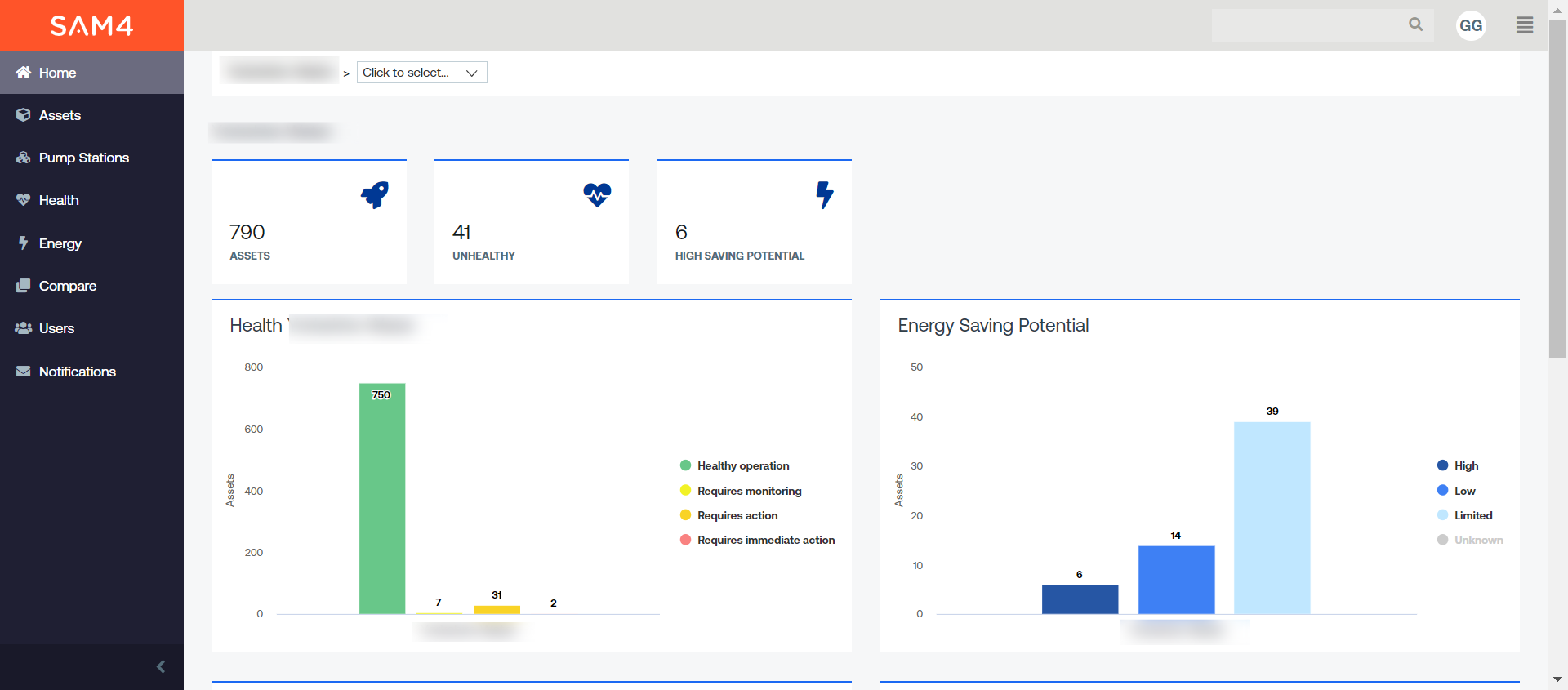
Task: Click the green 750 healthy bar
Action: tap(382, 498)
